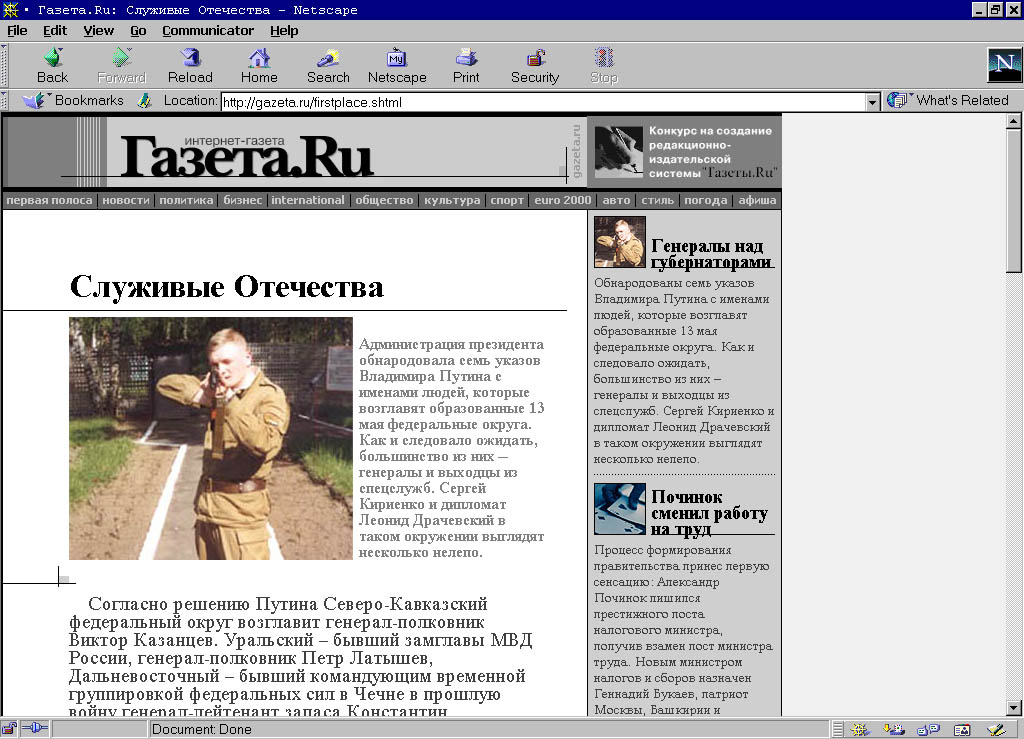Expand the Location URL history dropdown
The width and height of the screenshot is (1024, 739).
872,102
